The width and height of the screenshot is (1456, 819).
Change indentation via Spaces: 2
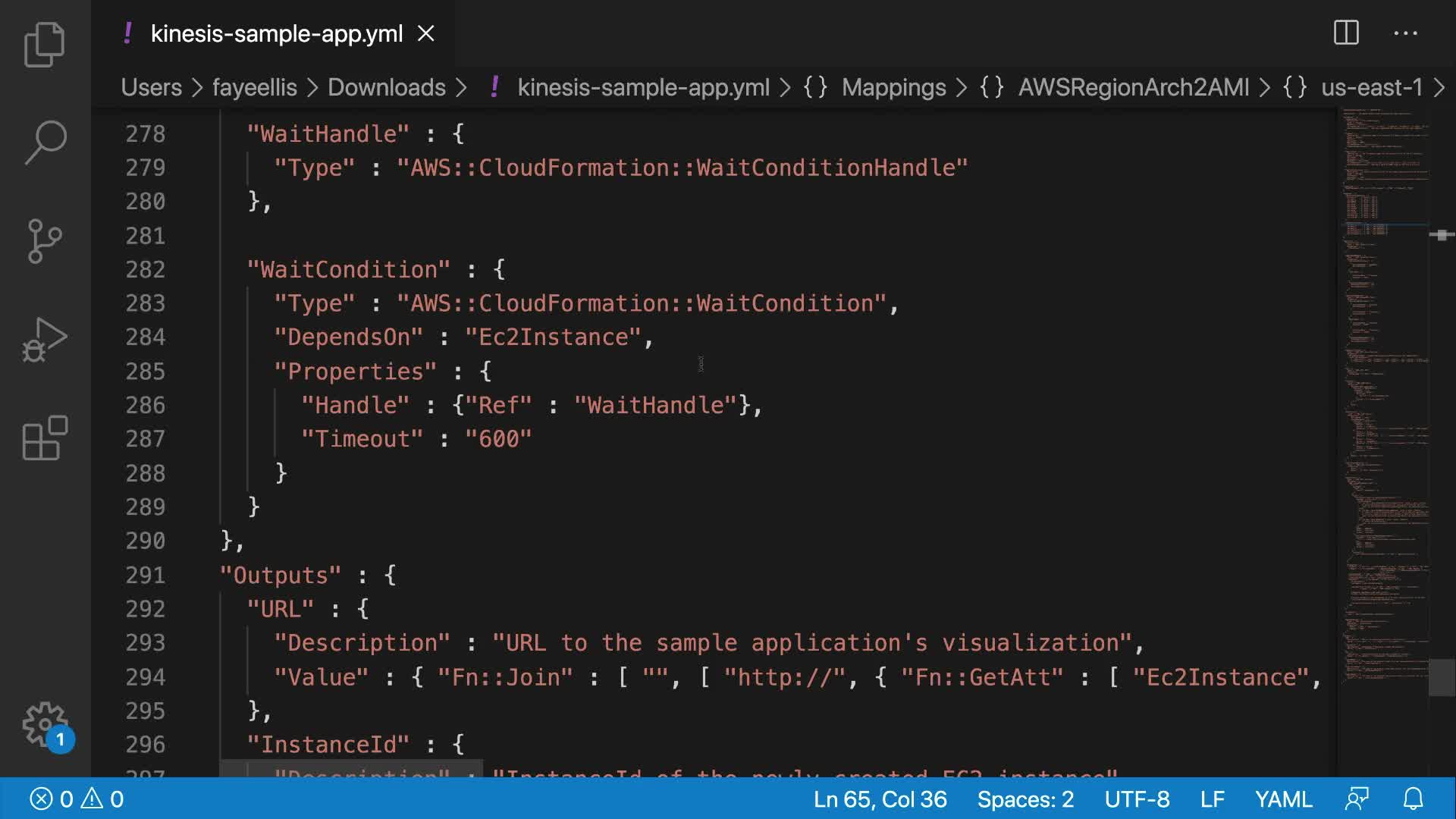click(1025, 799)
